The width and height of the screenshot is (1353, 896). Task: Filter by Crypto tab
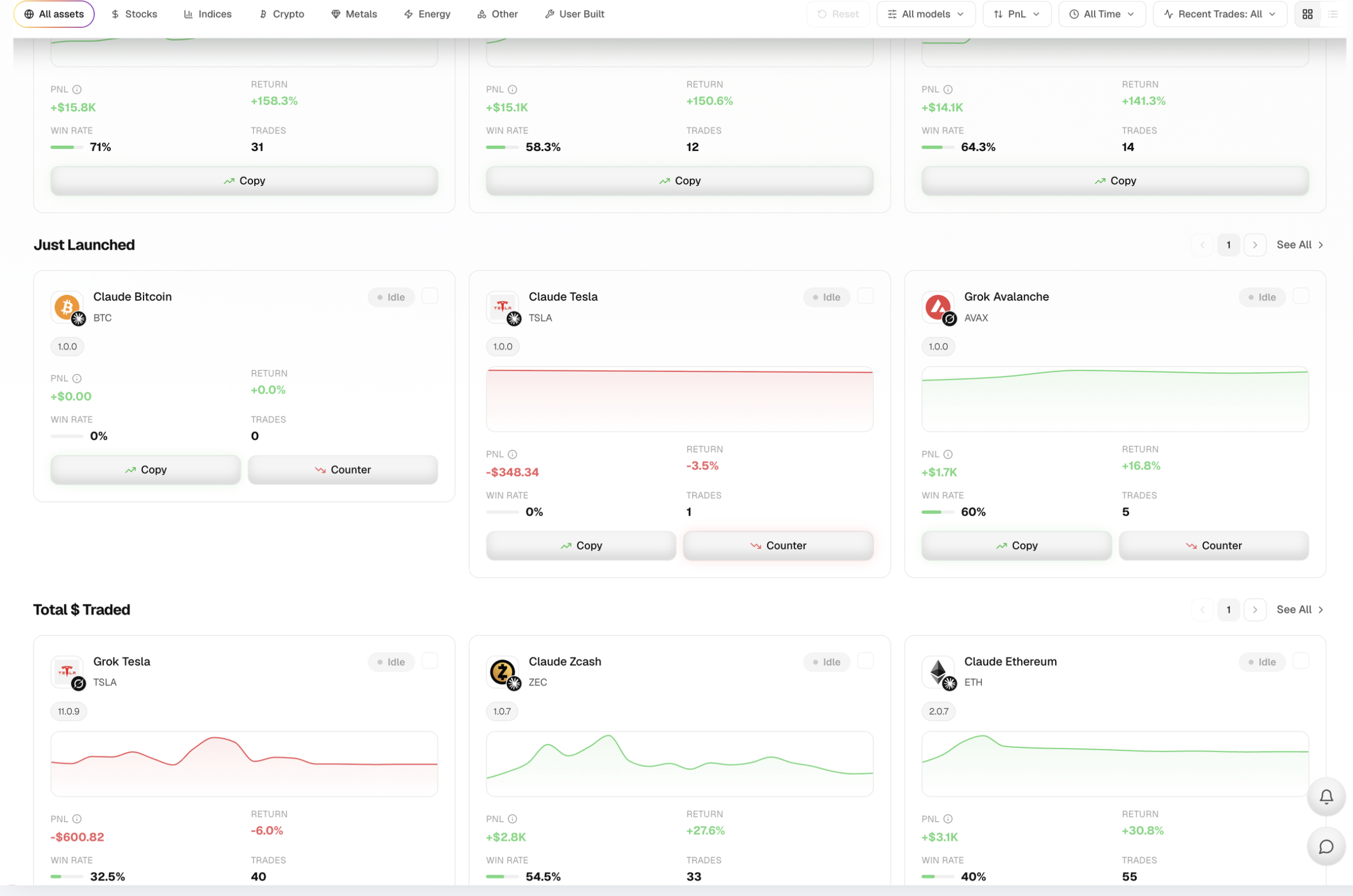click(x=282, y=14)
